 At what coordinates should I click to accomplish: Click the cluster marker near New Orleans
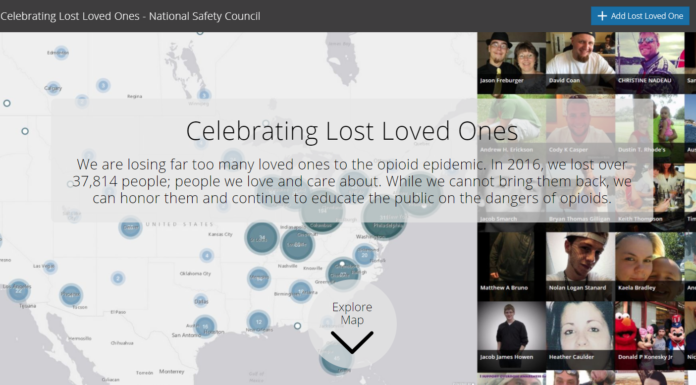258,322
